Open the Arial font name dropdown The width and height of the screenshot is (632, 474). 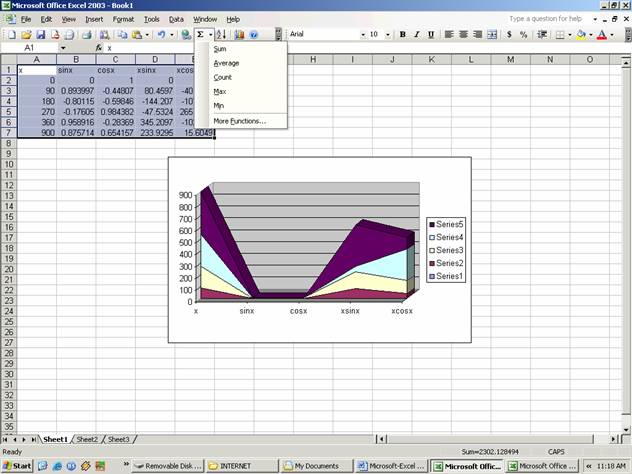click(363, 35)
